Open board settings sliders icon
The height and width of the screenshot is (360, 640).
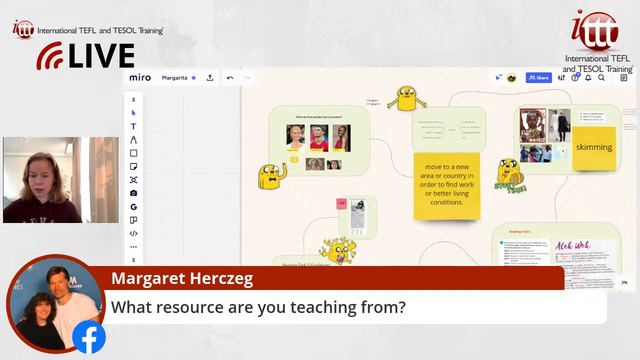562,78
